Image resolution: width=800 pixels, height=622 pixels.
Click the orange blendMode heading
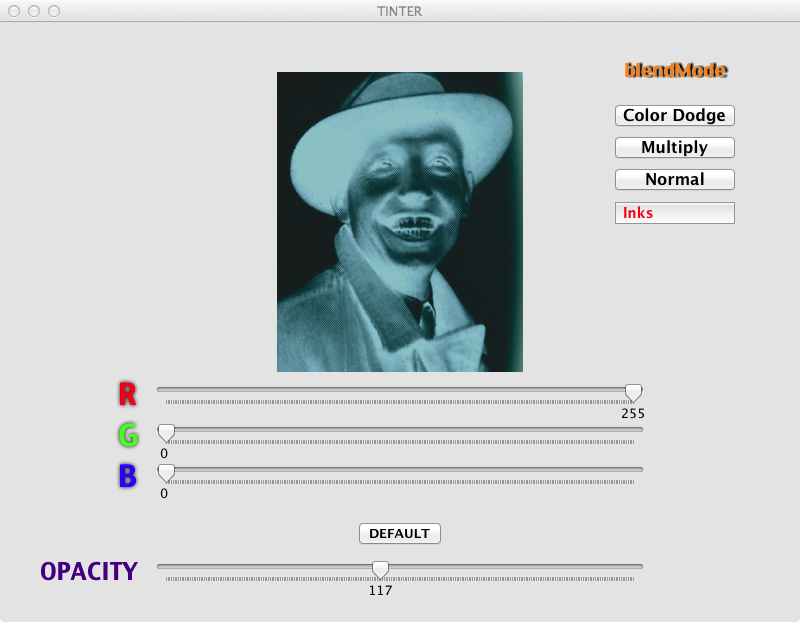pos(675,70)
